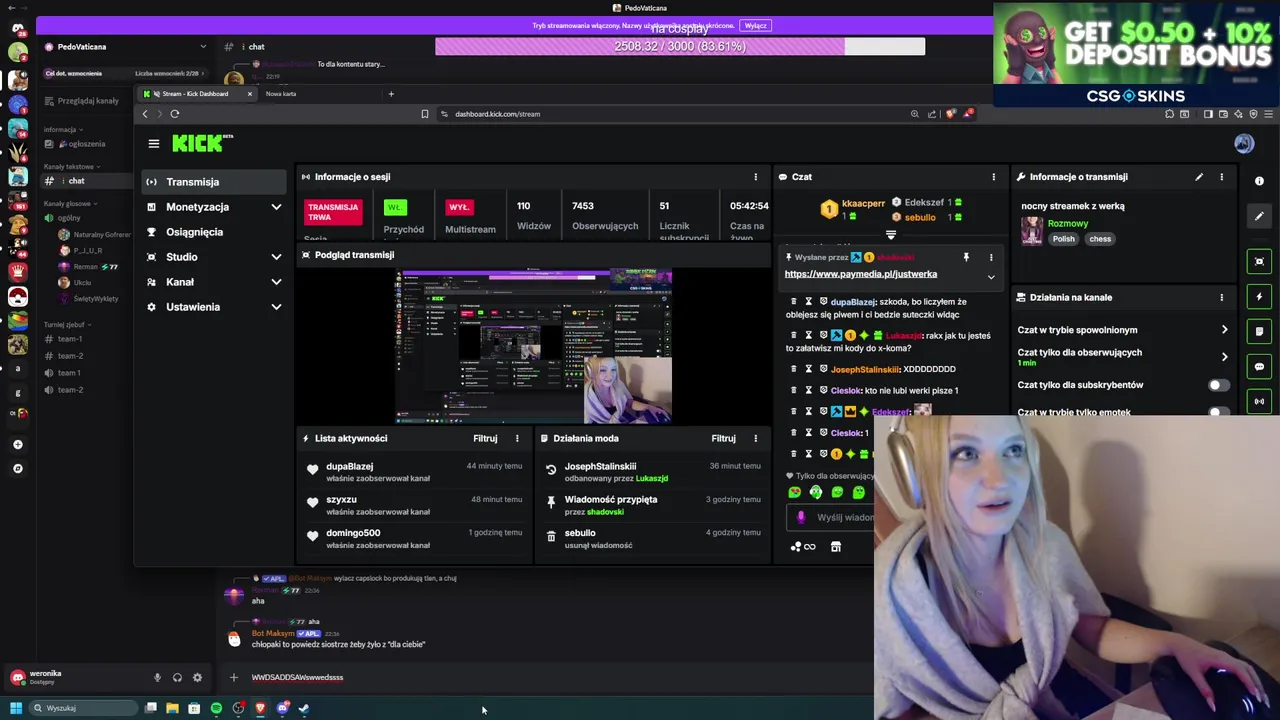Add attachment with Discord plus button
The image size is (1280, 720).
(233, 678)
